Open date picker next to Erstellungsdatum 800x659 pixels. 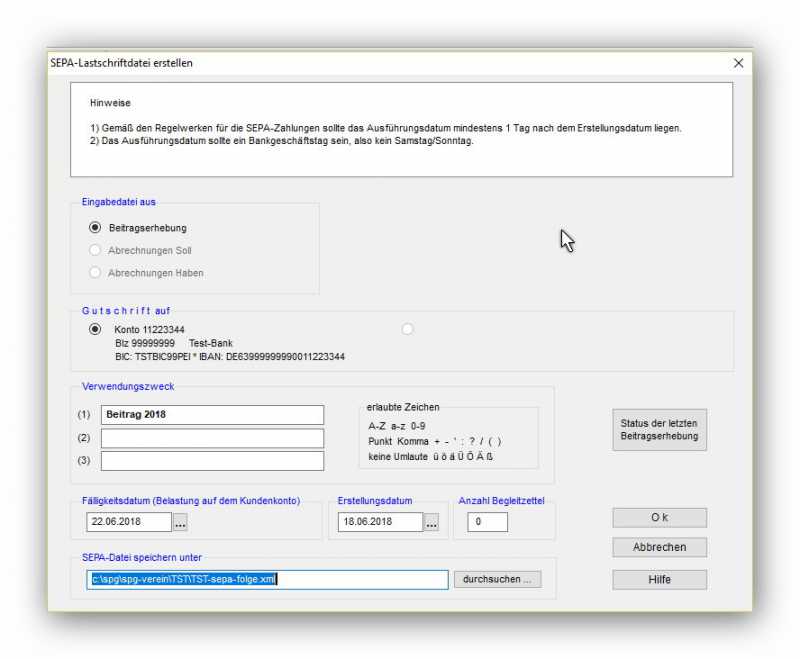[431, 522]
